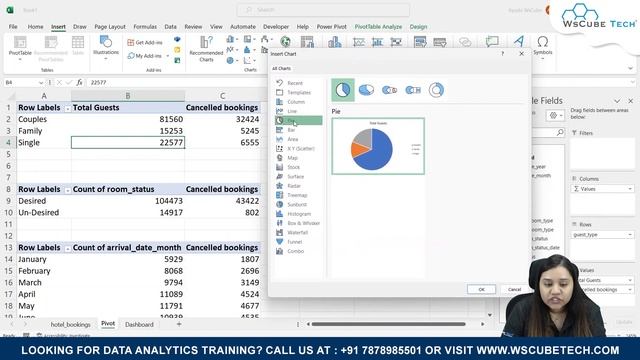
Task: Choose the Column chart category
Action: 296,102
